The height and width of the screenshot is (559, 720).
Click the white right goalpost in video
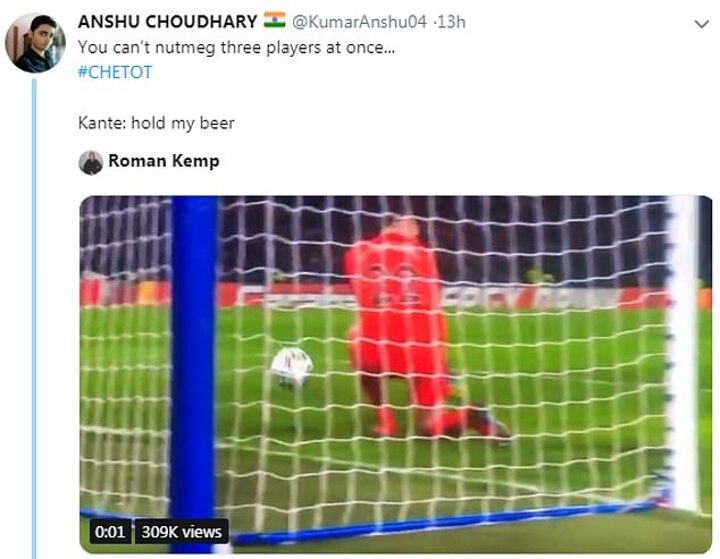(x=684, y=354)
